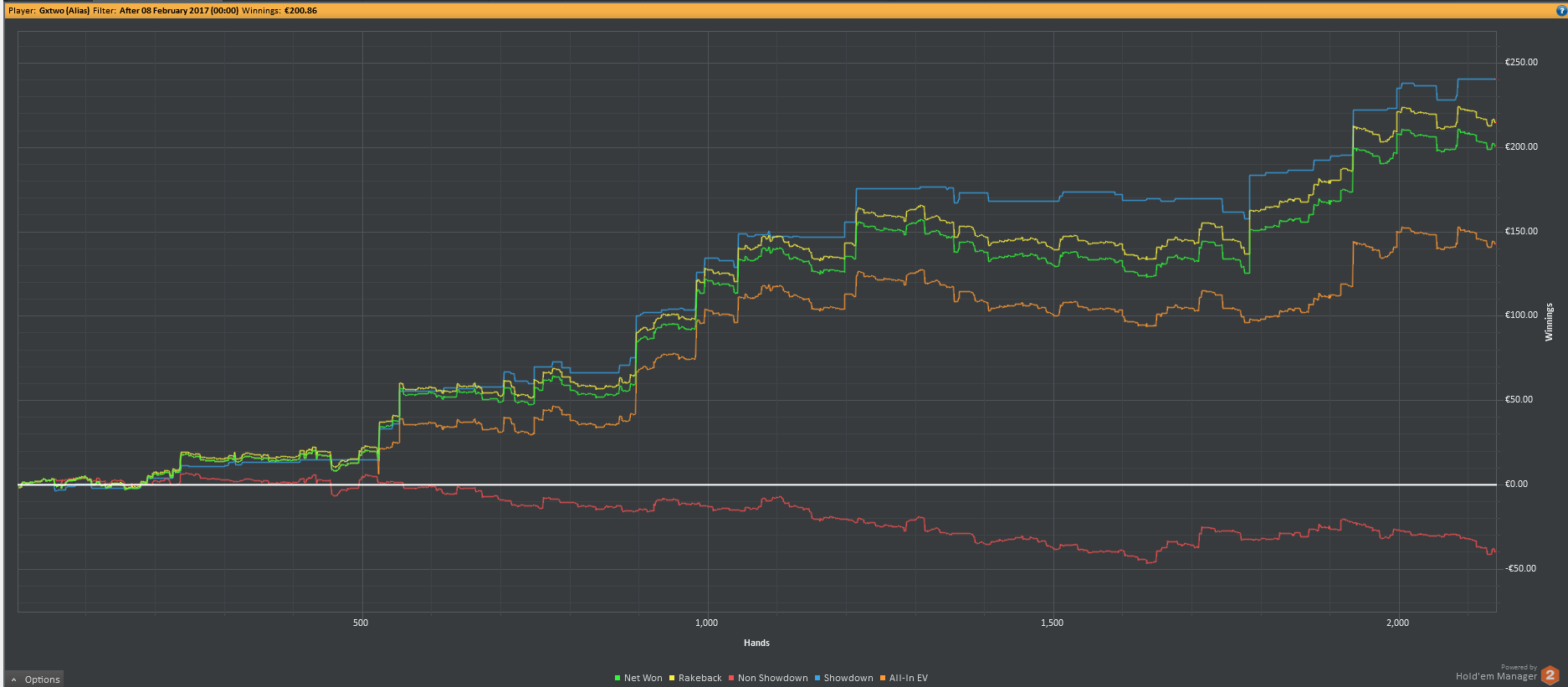Click the €50.00 axis label
Image resolution: width=1568 pixels, height=687 pixels.
(x=1519, y=399)
